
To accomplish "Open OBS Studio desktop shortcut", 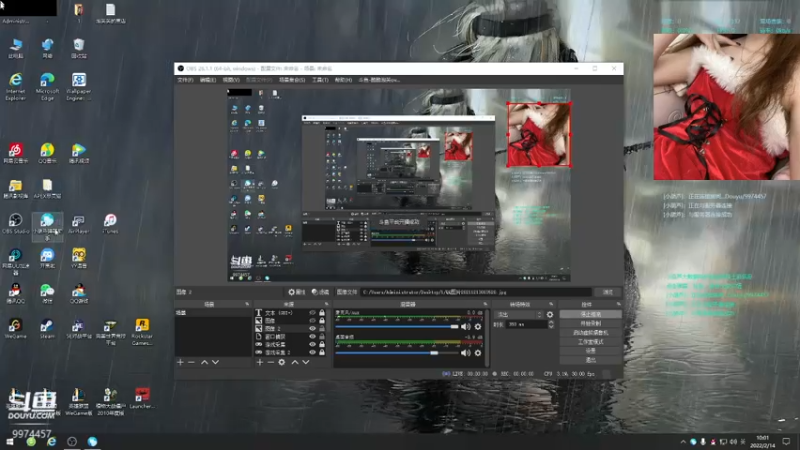I will click(x=15, y=223).
